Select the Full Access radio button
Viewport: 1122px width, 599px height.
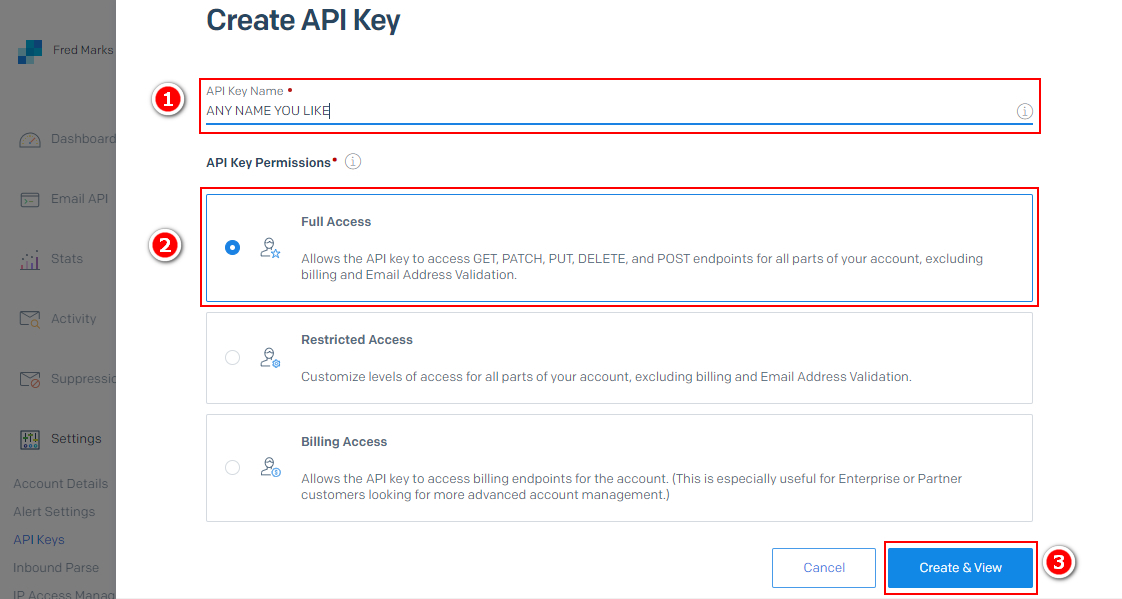click(x=233, y=248)
